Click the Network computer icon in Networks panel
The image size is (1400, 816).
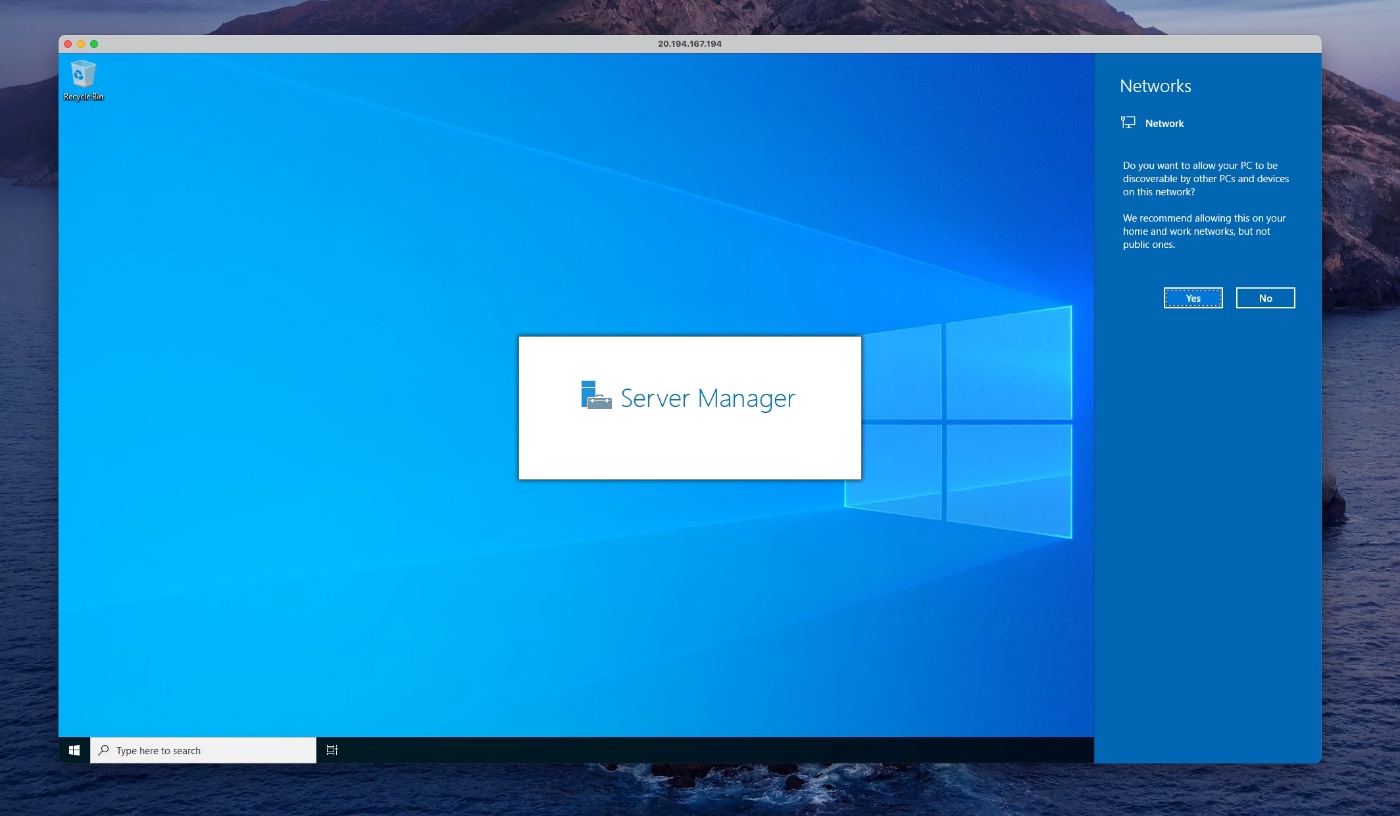click(1128, 122)
